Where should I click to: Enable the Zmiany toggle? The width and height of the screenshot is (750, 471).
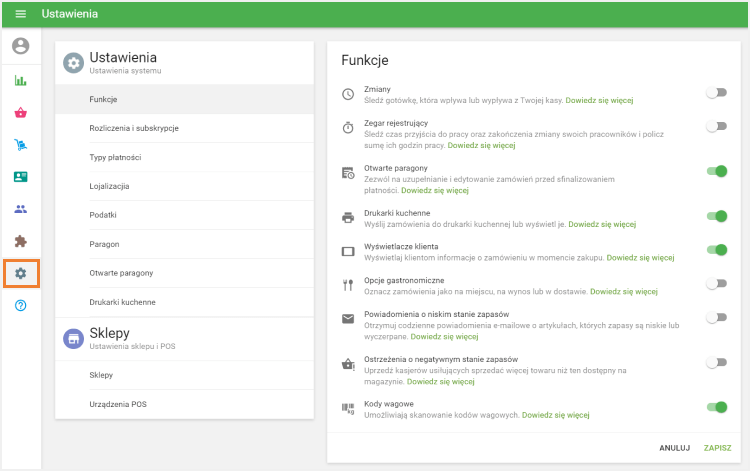click(716, 93)
